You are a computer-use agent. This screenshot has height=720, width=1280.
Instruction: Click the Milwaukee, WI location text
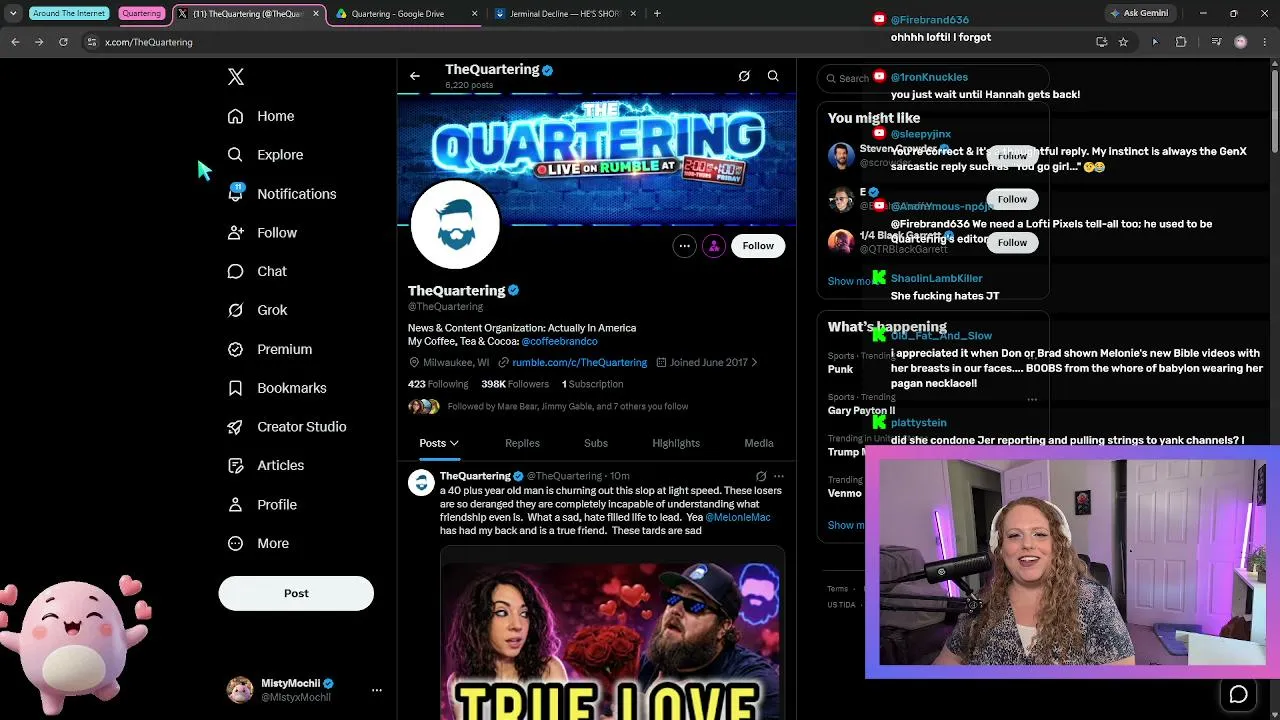point(456,363)
